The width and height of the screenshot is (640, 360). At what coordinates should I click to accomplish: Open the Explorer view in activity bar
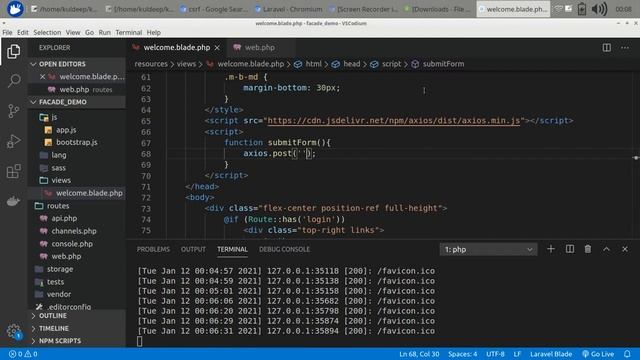13,51
